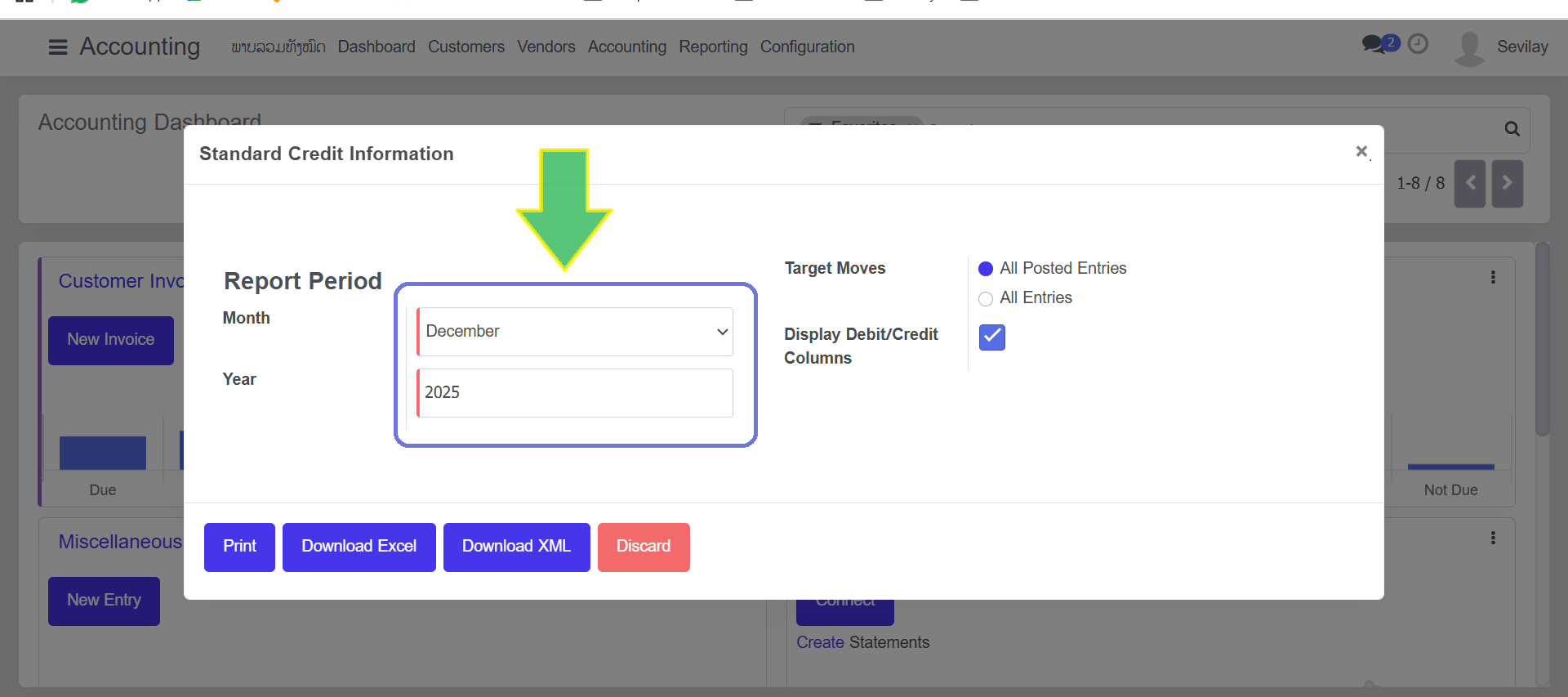Close the Standard Credit Information dialog
Image resolution: width=1568 pixels, height=697 pixels.
click(1361, 151)
